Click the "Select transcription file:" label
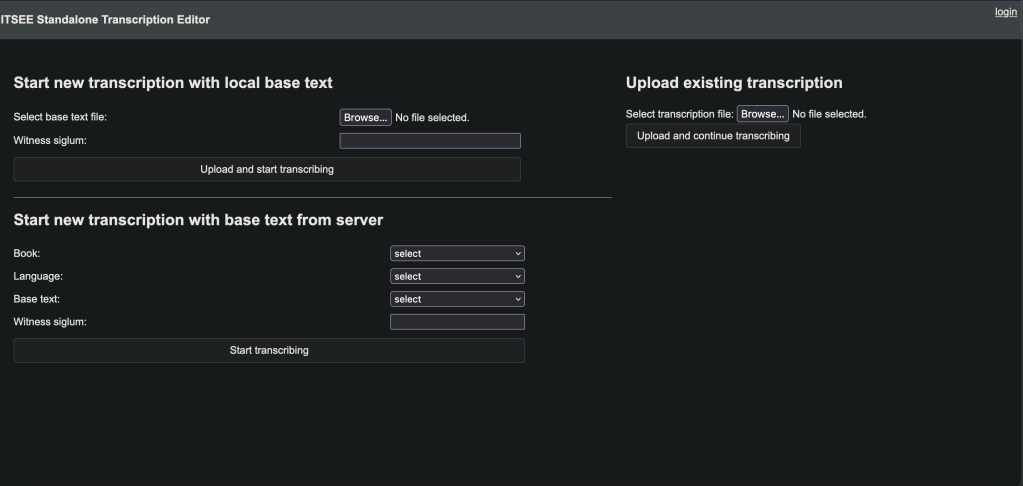 (x=679, y=114)
